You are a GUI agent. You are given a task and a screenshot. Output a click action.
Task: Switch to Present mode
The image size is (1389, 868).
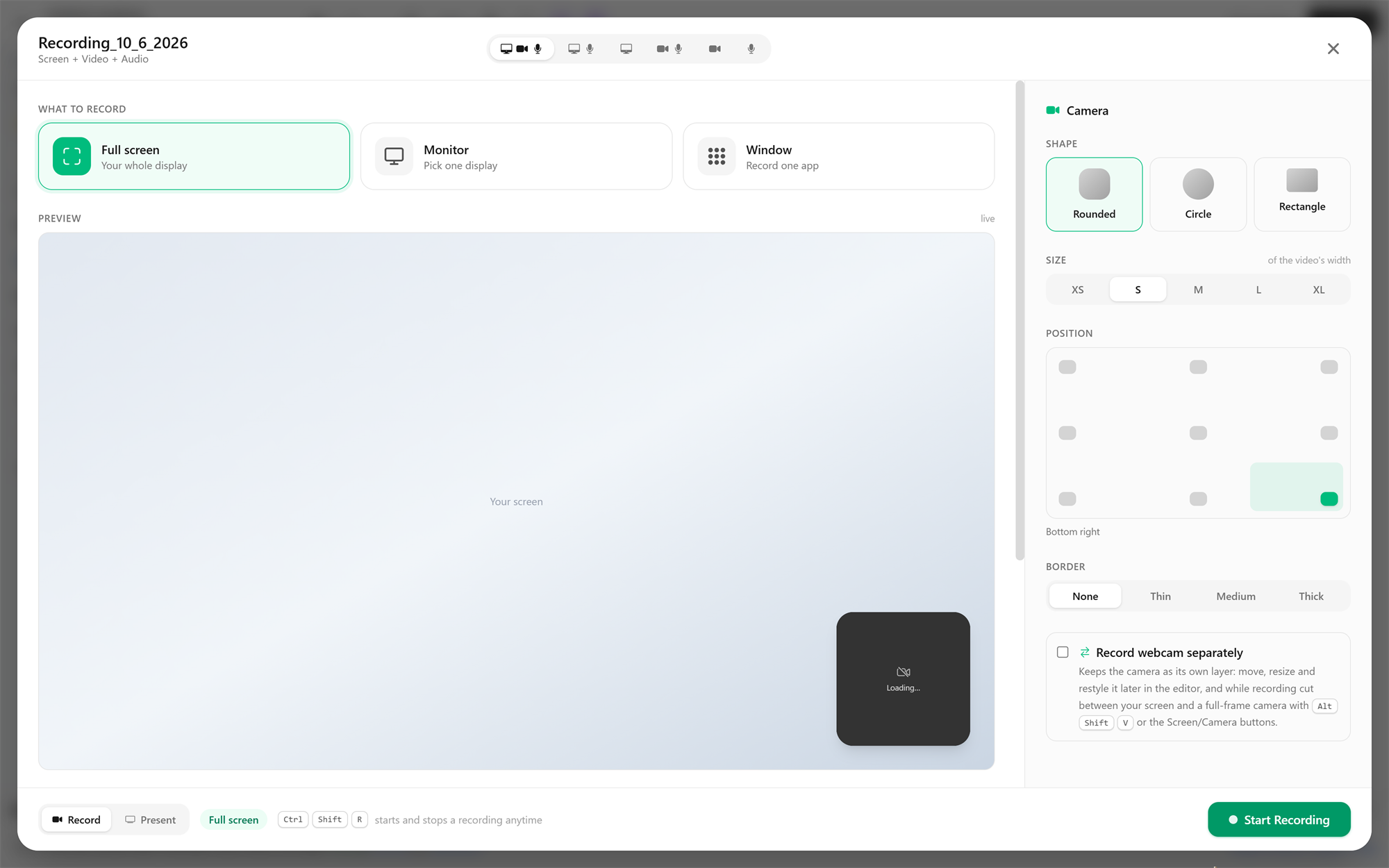tap(151, 819)
